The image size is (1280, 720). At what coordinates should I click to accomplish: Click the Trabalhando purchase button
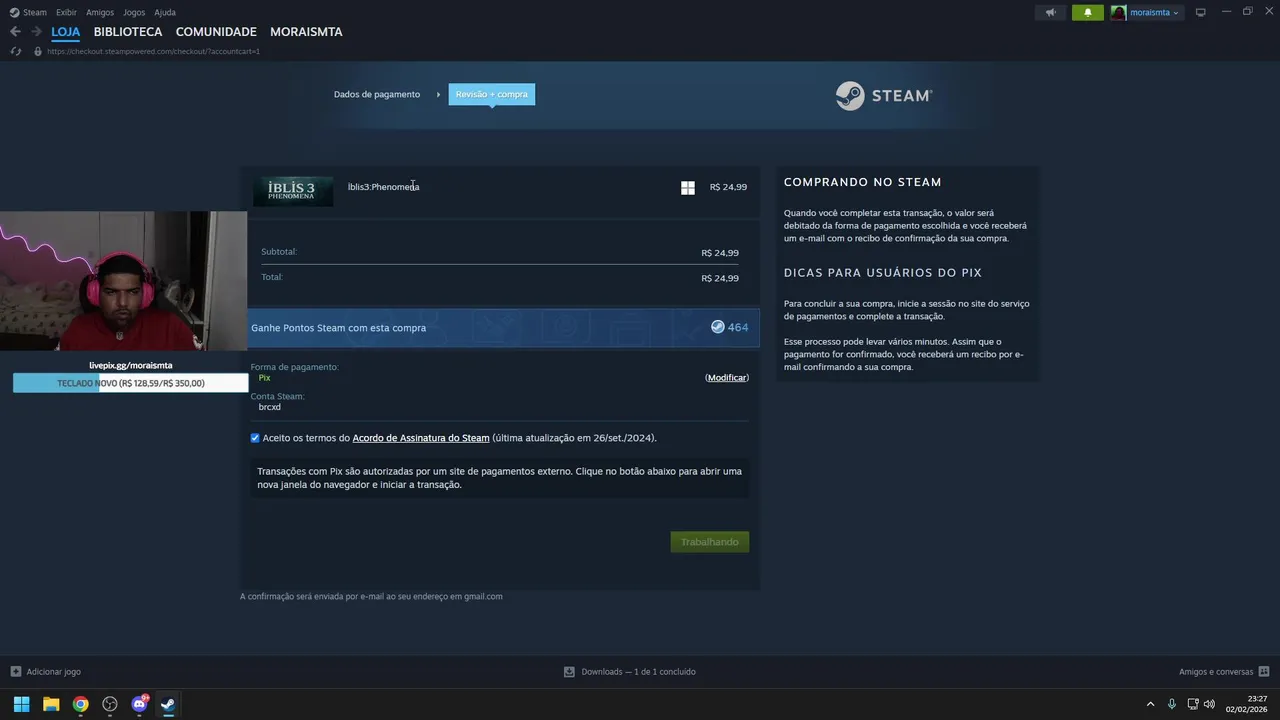tap(709, 542)
